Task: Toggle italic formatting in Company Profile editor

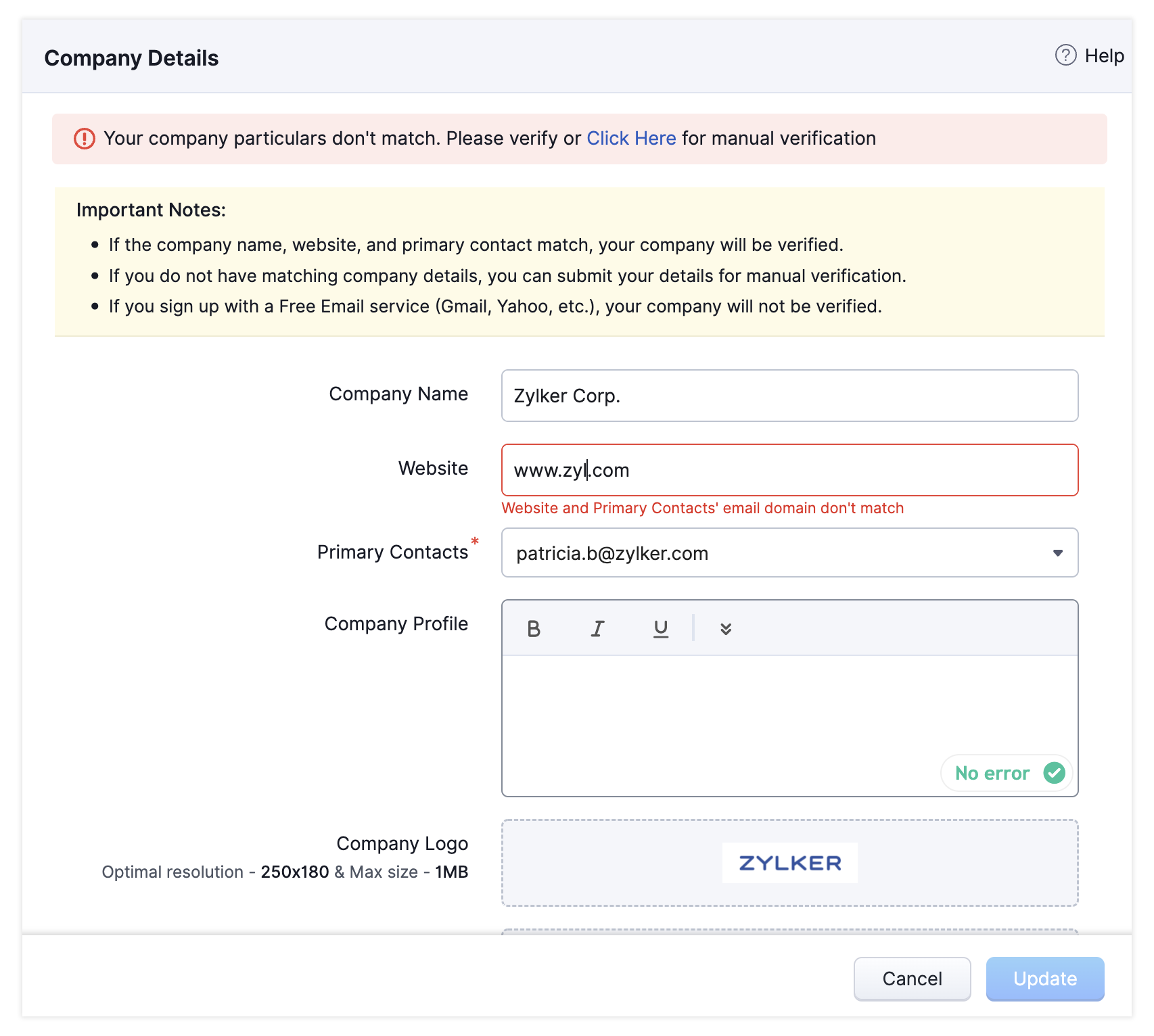Action: click(x=597, y=629)
